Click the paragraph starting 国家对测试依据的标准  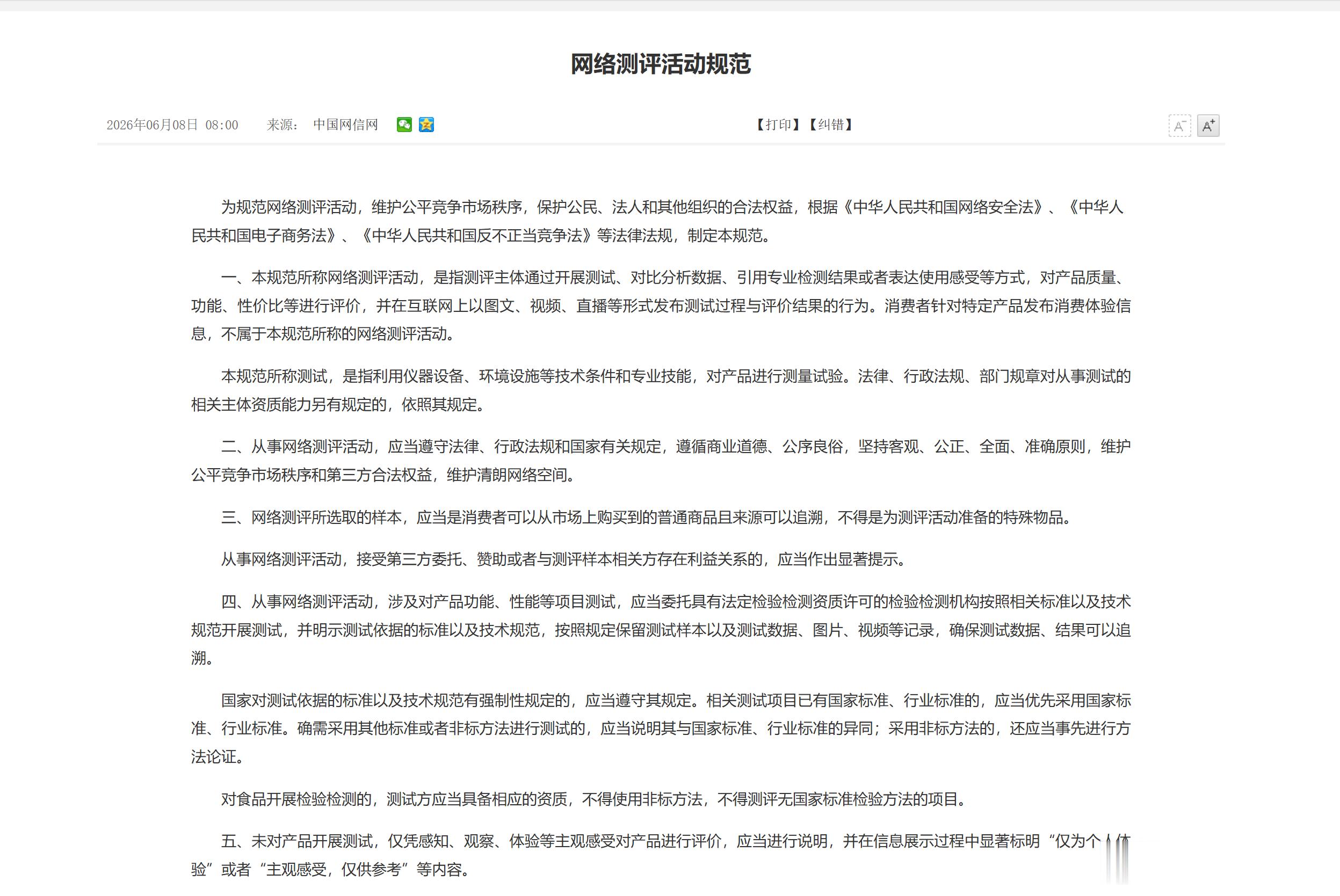coord(661,729)
